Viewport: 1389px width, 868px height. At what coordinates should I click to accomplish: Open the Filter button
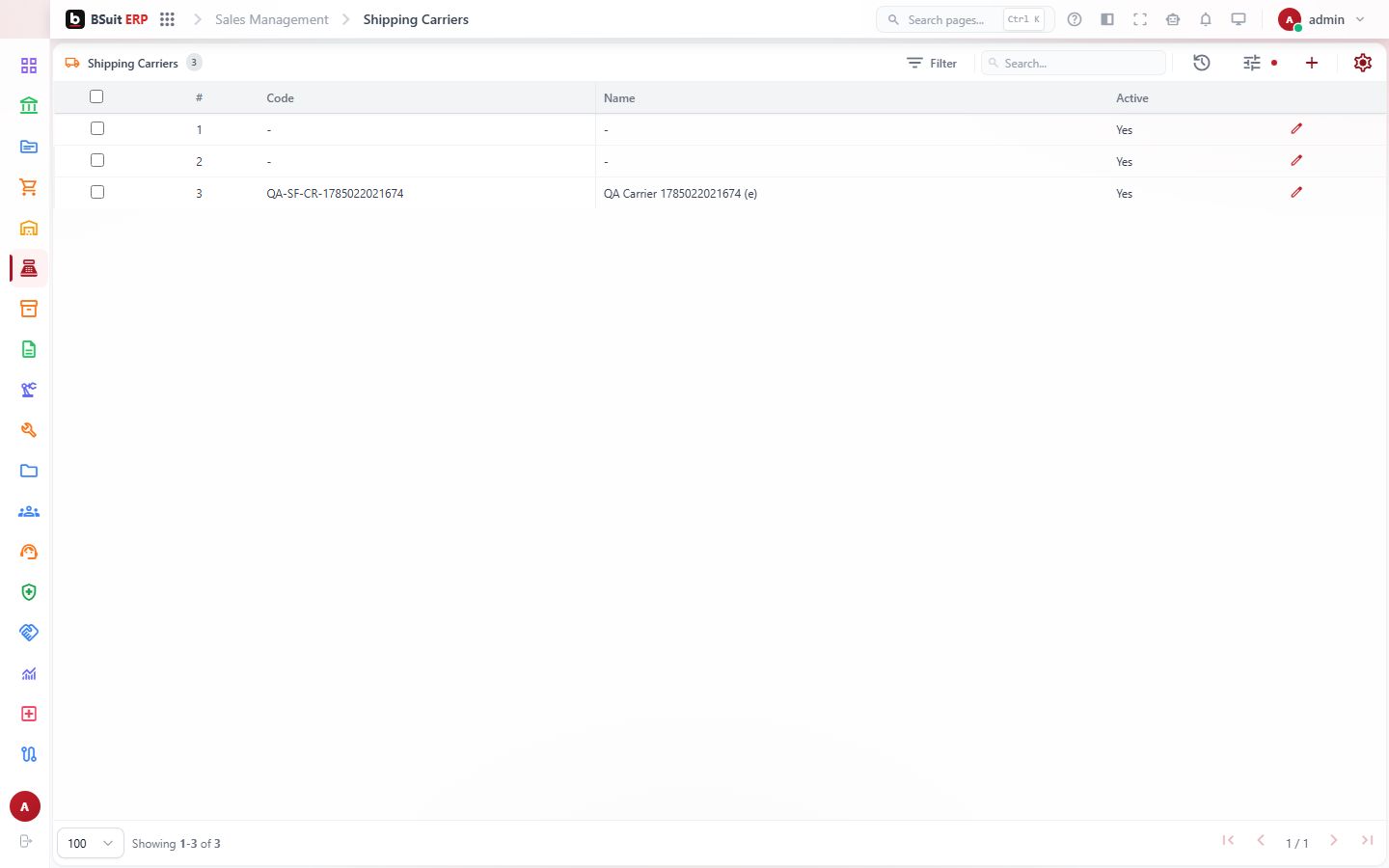pyautogui.click(x=932, y=63)
